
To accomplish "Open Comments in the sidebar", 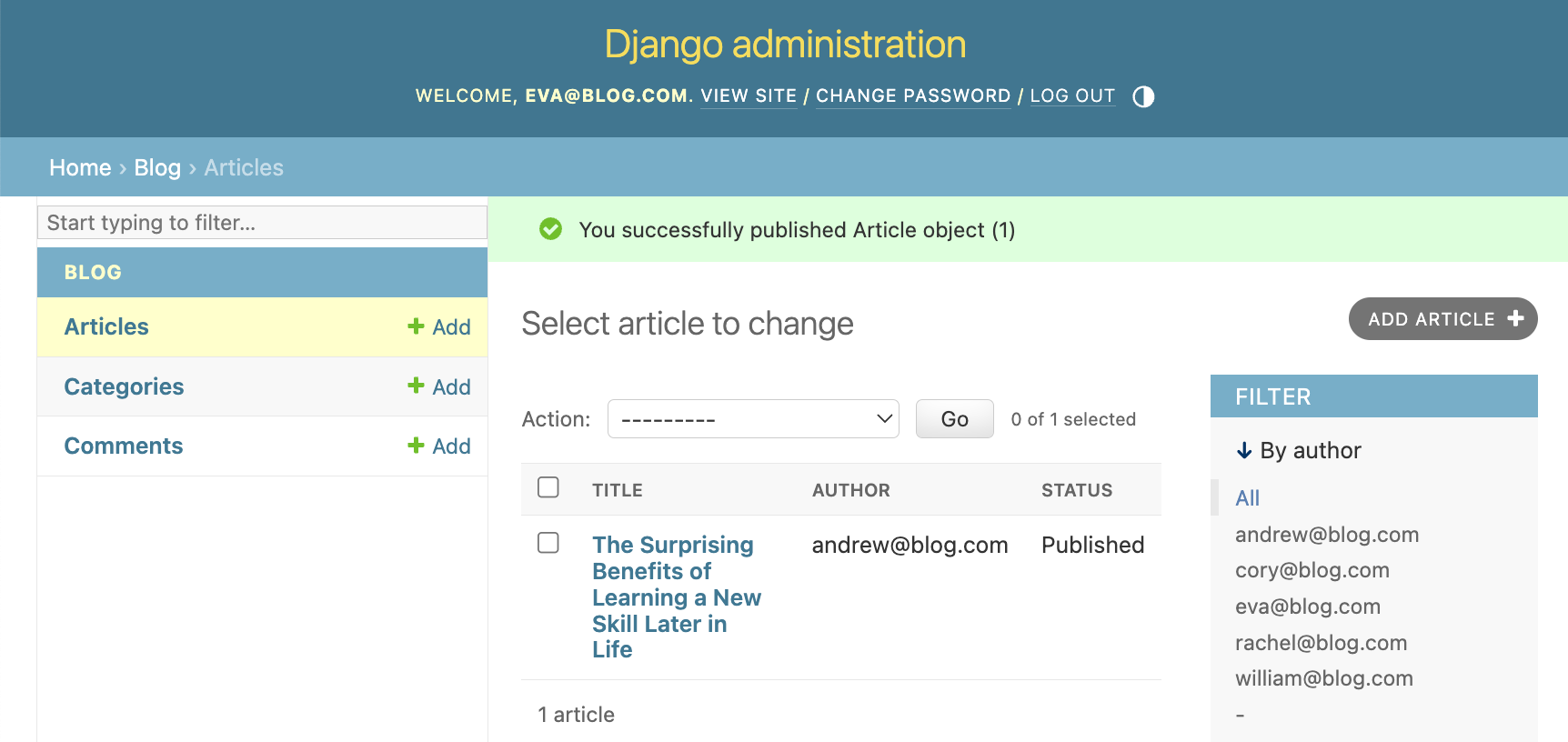I will [124, 446].
